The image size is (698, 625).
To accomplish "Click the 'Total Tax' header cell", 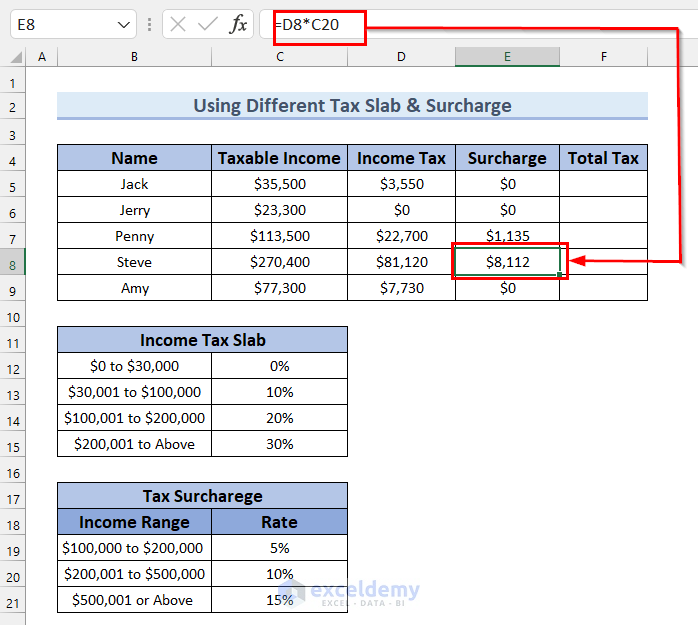I will pyautogui.click(x=604, y=158).
